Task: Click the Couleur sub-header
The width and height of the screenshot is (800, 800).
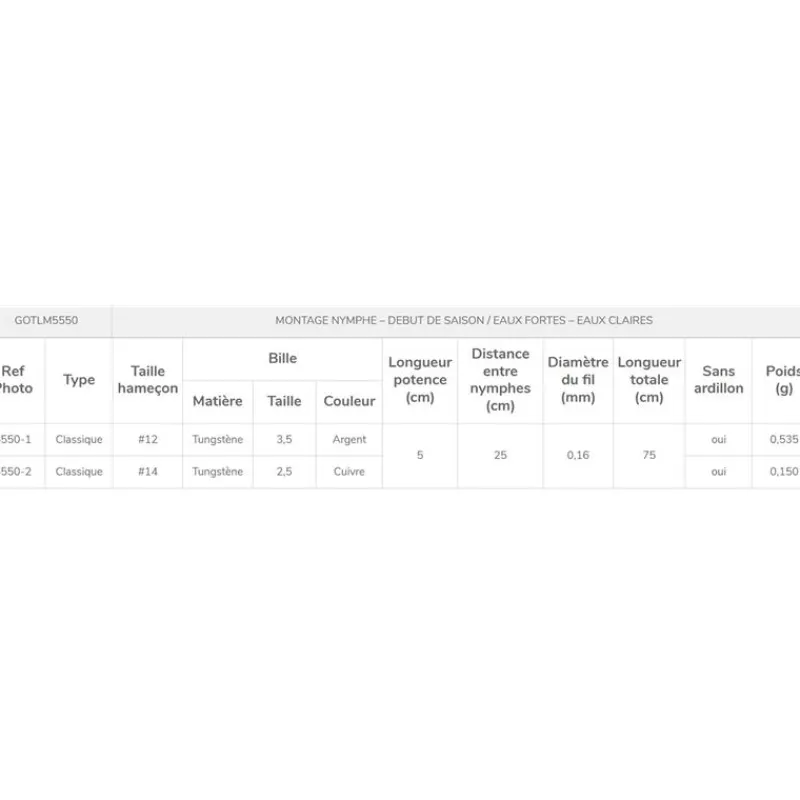Action: pos(349,402)
